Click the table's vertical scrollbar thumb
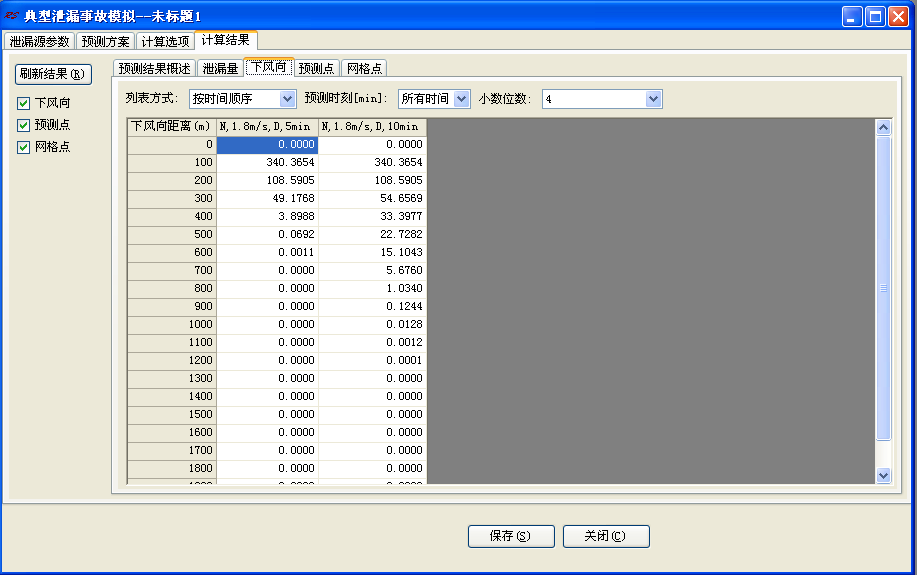Image resolution: width=917 pixels, height=575 pixels. pyautogui.click(x=884, y=288)
